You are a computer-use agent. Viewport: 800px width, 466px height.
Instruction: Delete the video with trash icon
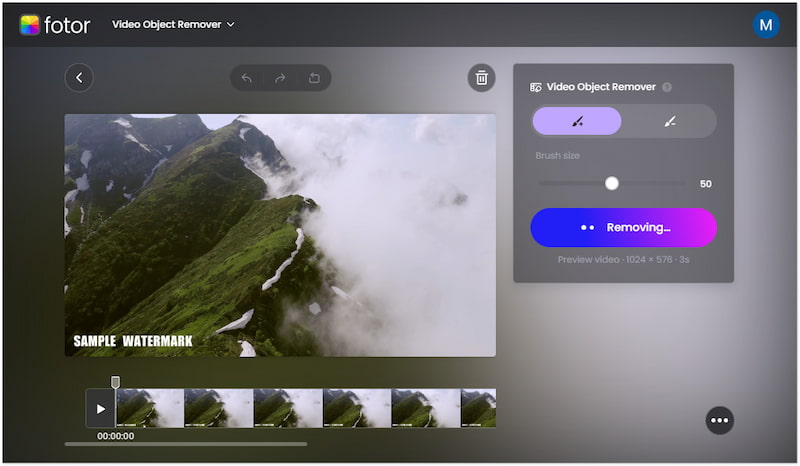pos(481,78)
